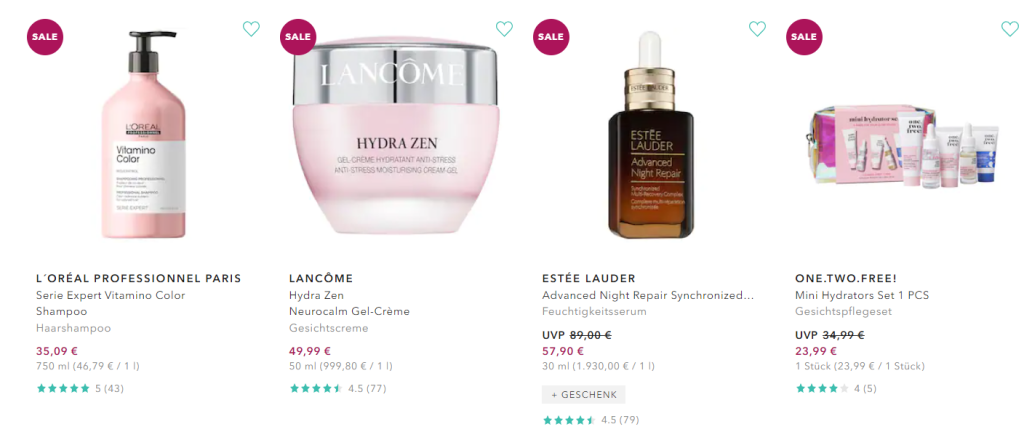The width and height of the screenshot is (1024, 440).
Task: Click SALE badge on One.Two.Free! set
Action: pyautogui.click(x=804, y=37)
